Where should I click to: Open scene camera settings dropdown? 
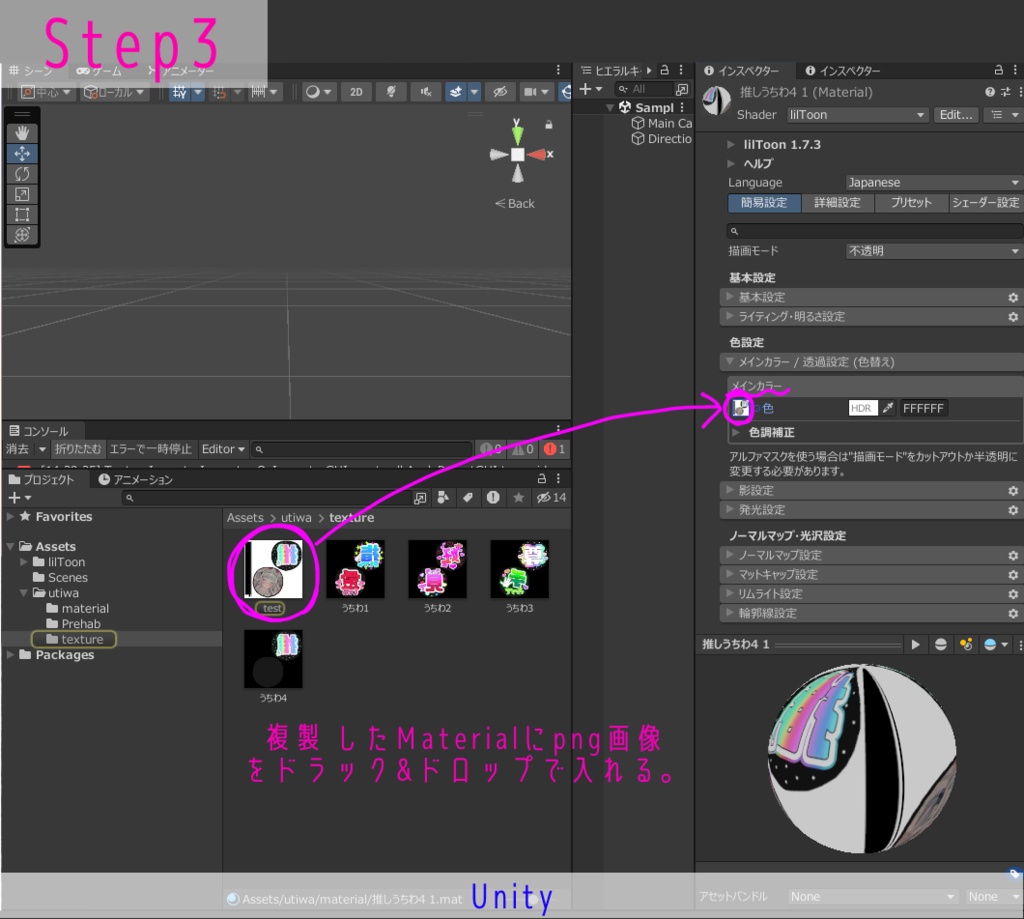click(x=544, y=91)
